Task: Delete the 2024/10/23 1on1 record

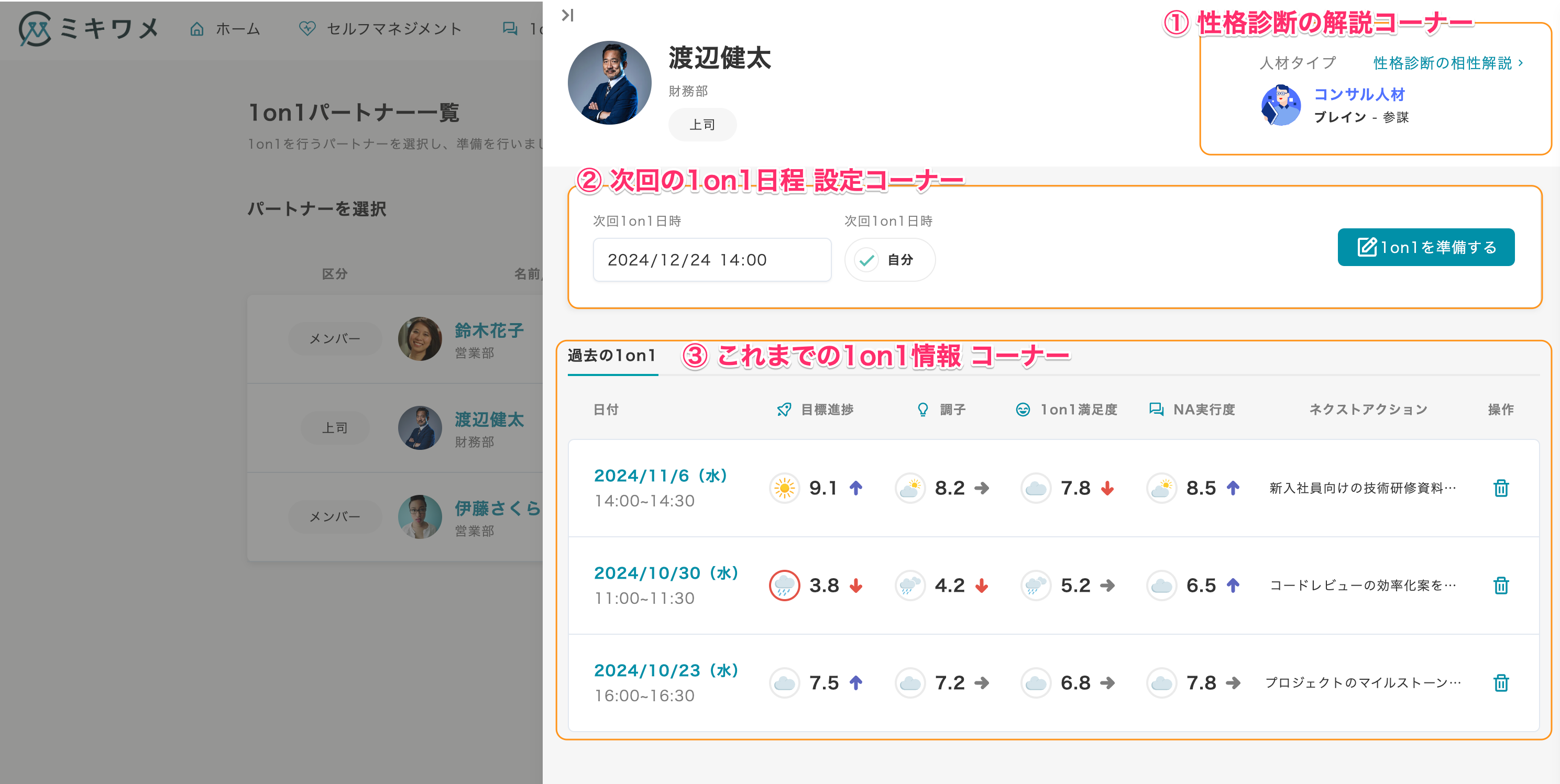Action: click(x=1500, y=683)
